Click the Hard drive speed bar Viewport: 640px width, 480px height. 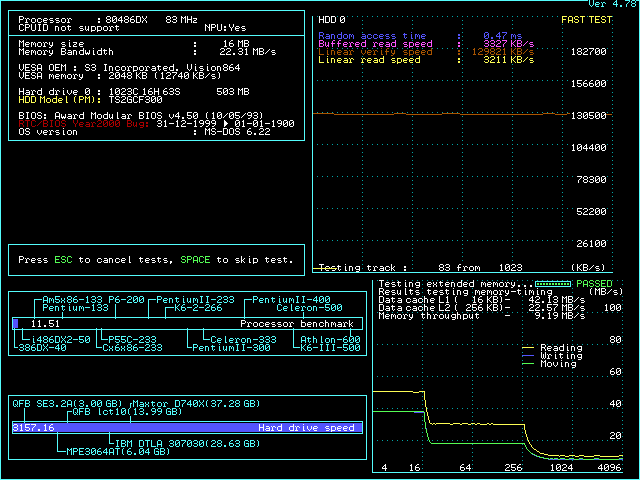click(x=188, y=428)
